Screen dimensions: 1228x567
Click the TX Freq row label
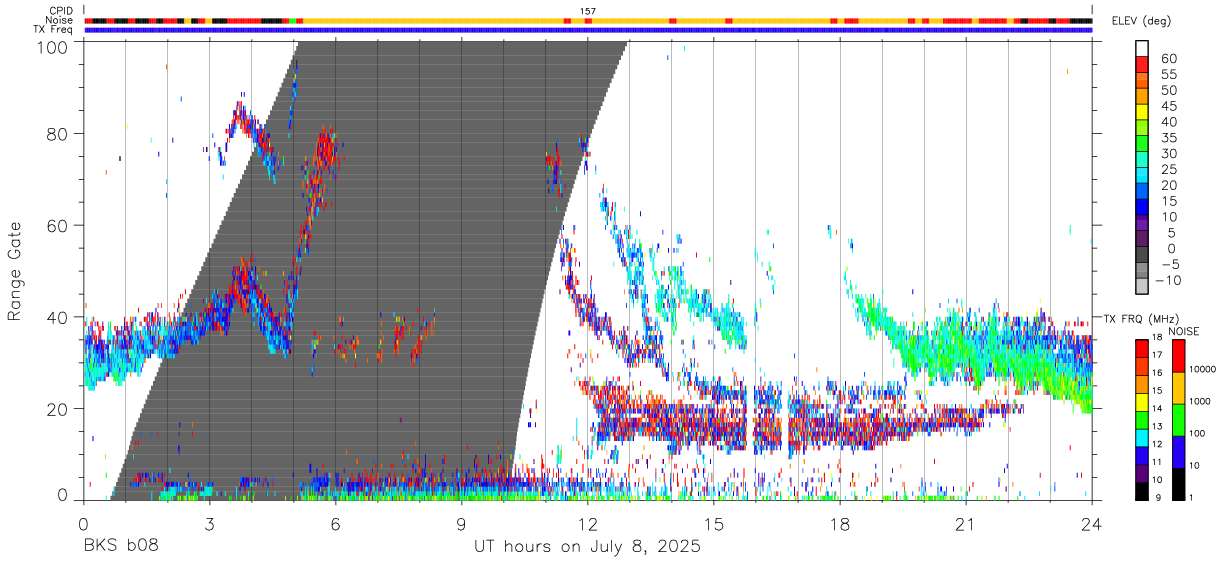(x=53, y=29)
